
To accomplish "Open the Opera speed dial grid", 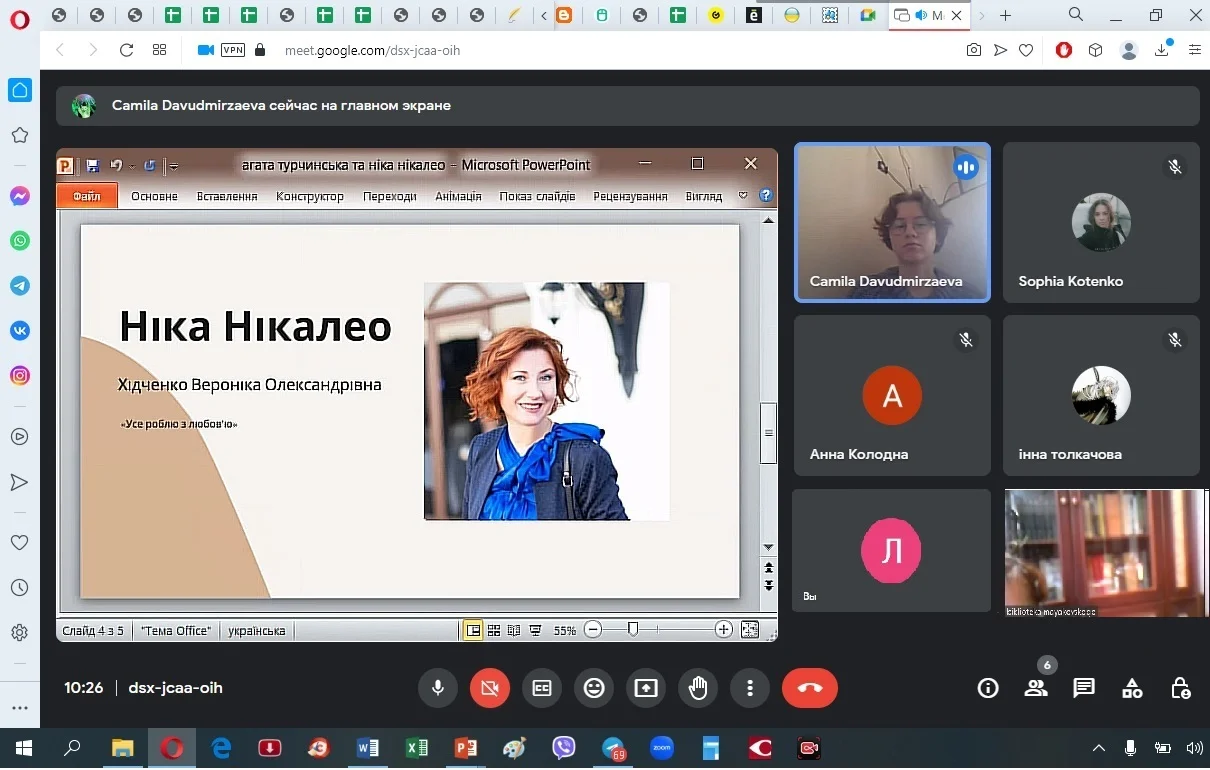I will point(159,50).
